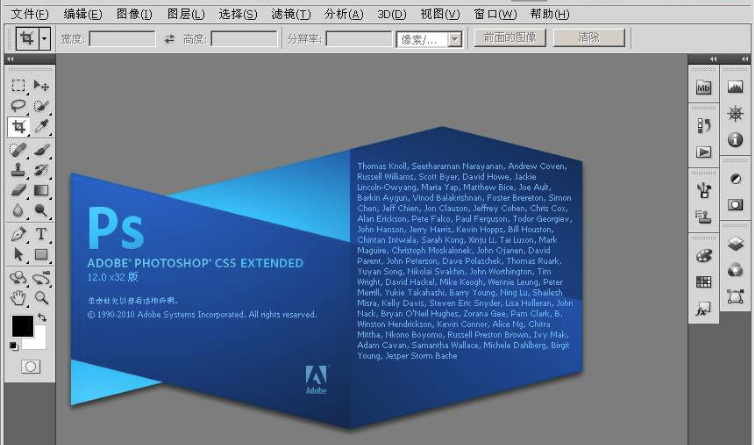754x445 pixels.
Task: Click the 宽度 width input field
Action: click(x=122, y=39)
